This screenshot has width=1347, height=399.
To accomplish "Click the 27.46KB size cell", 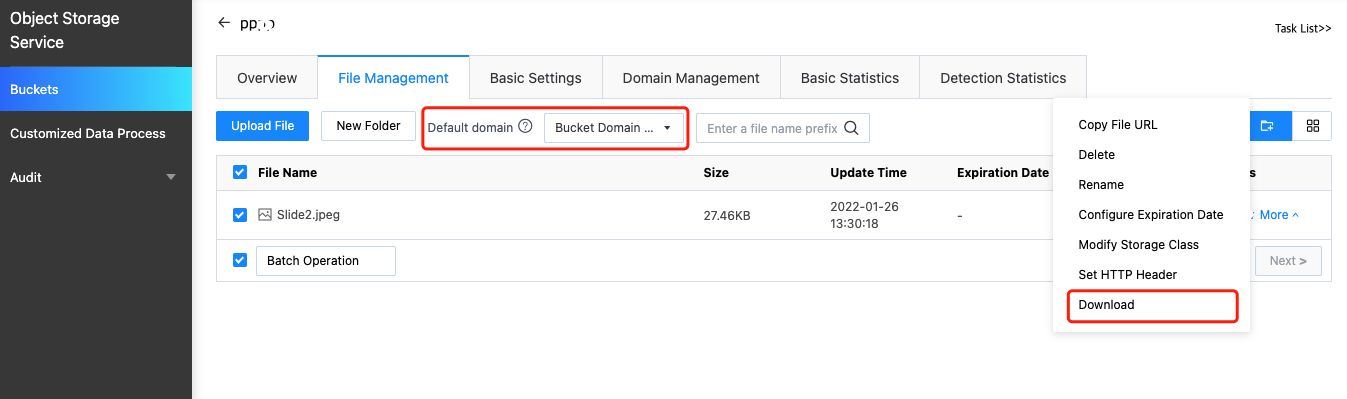I will [727, 215].
